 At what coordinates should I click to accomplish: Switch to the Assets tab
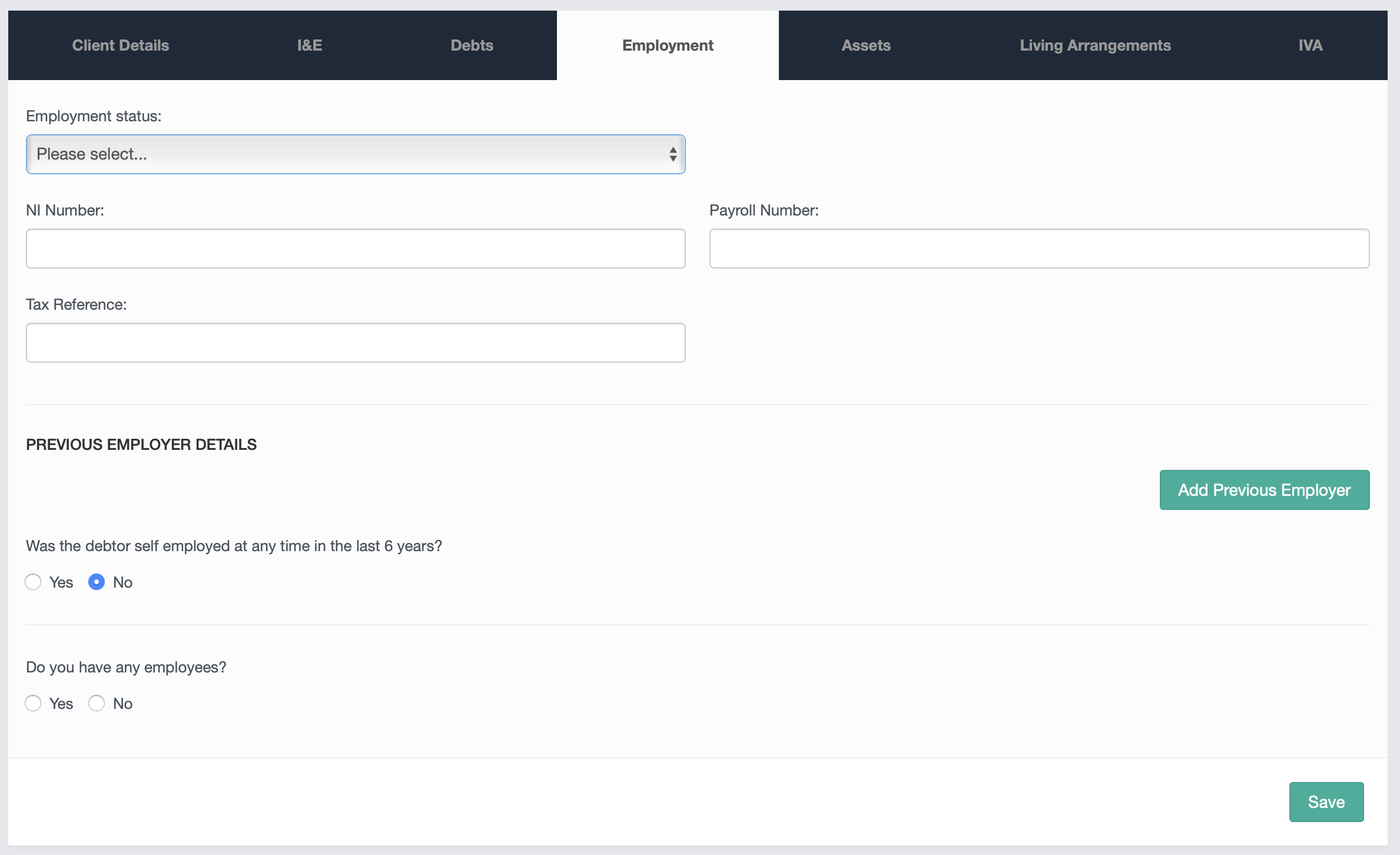865,45
